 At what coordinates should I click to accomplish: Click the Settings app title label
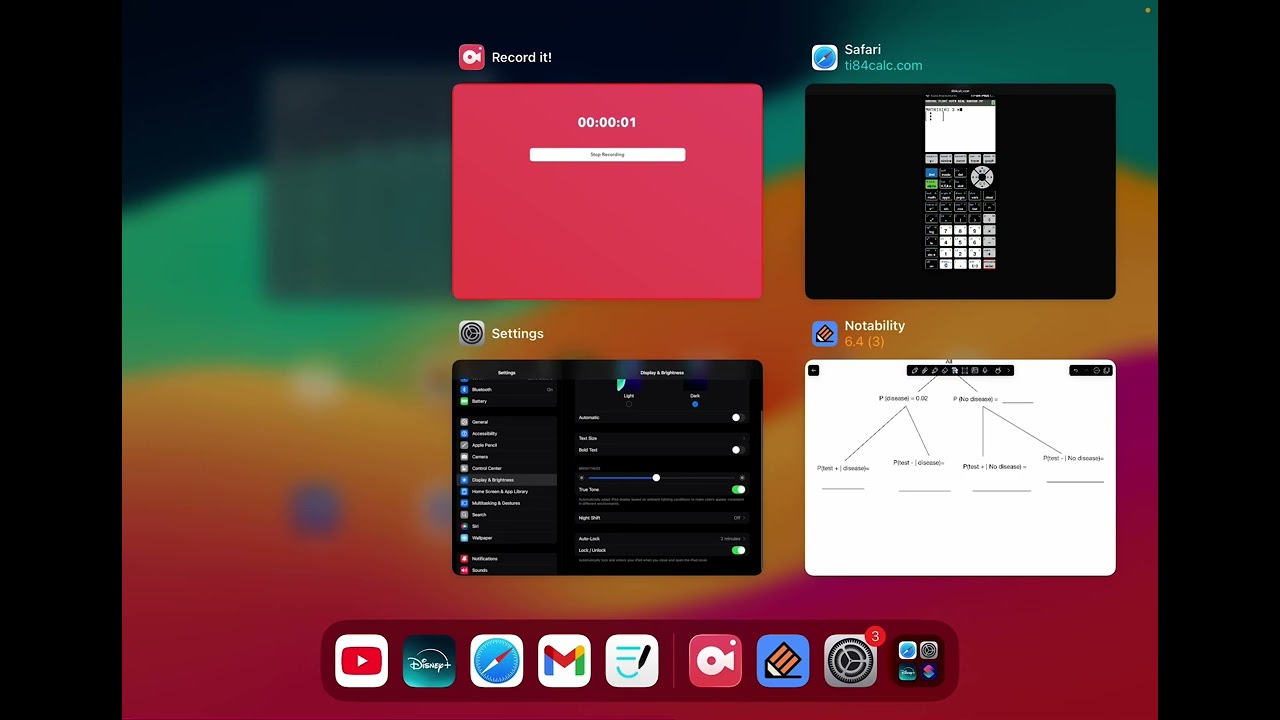click(x=517, y=334)
